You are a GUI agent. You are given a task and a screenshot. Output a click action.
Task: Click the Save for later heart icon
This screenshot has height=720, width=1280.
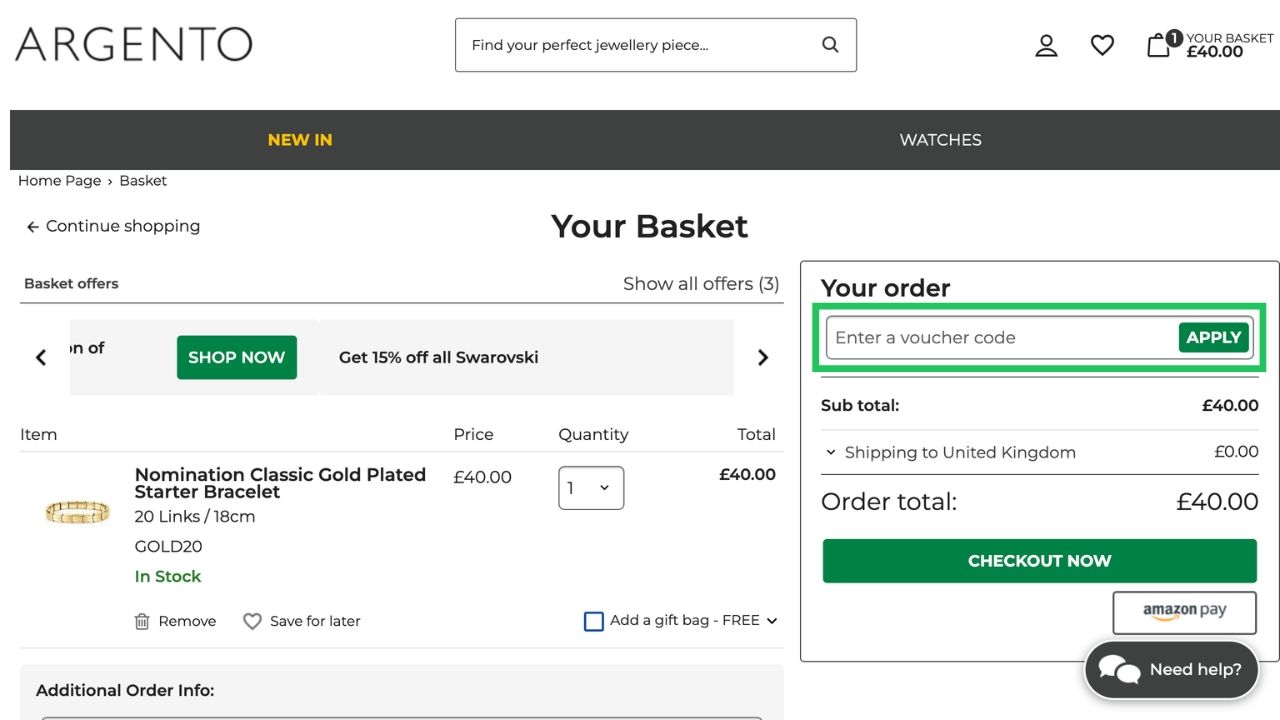[x=252, y=621]
